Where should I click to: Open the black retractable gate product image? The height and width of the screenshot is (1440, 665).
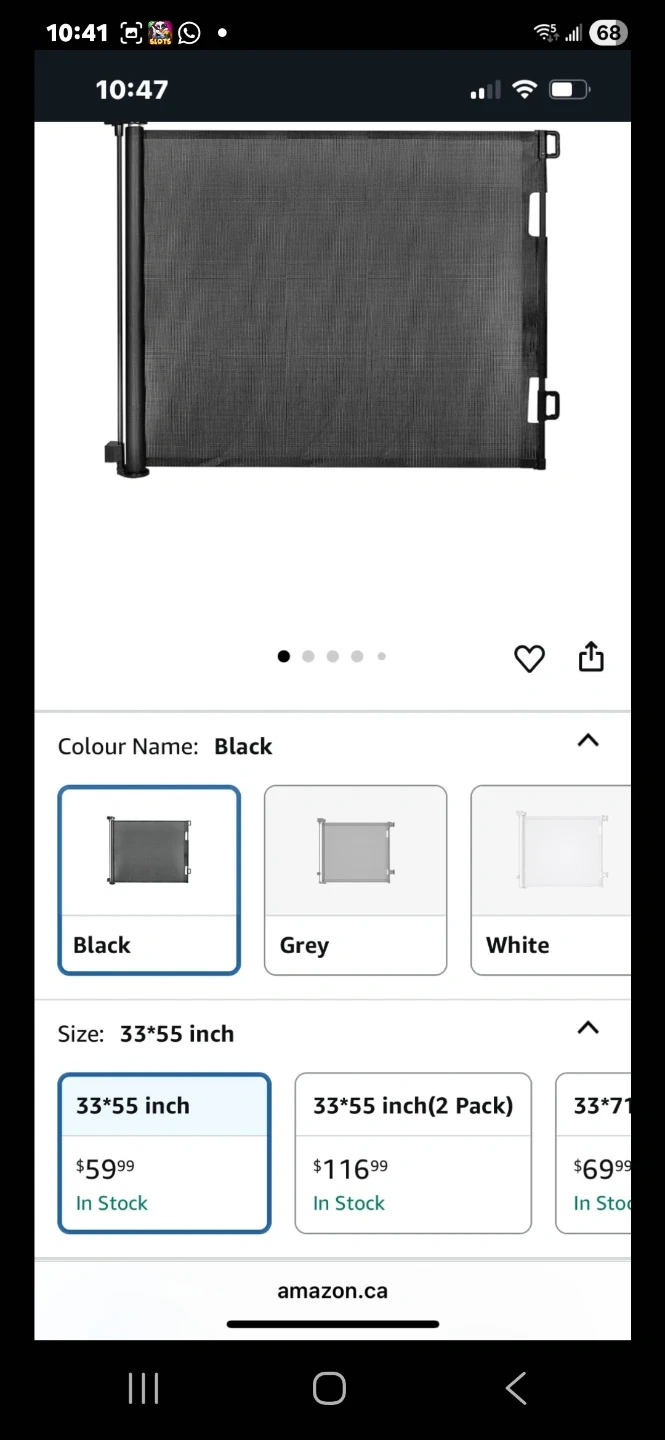331,300
